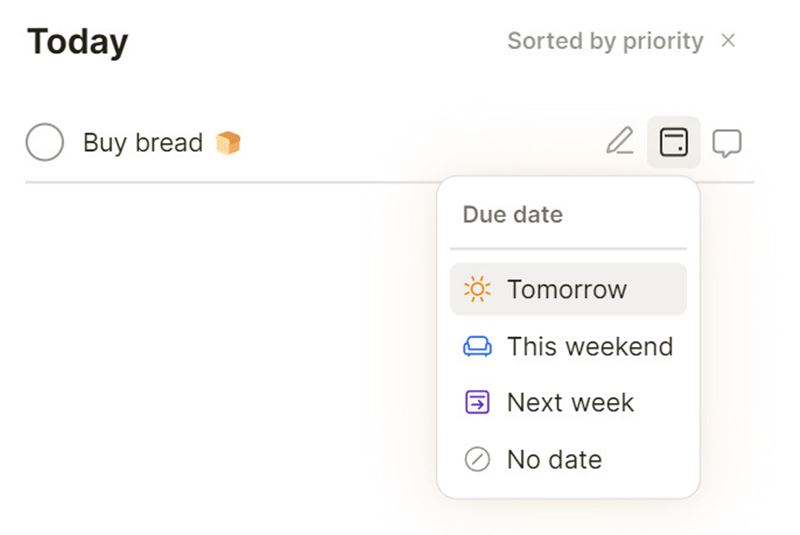Click the pencil edit icon for Buy bread
The image size is (800, 535).
[x=620, y=143]
